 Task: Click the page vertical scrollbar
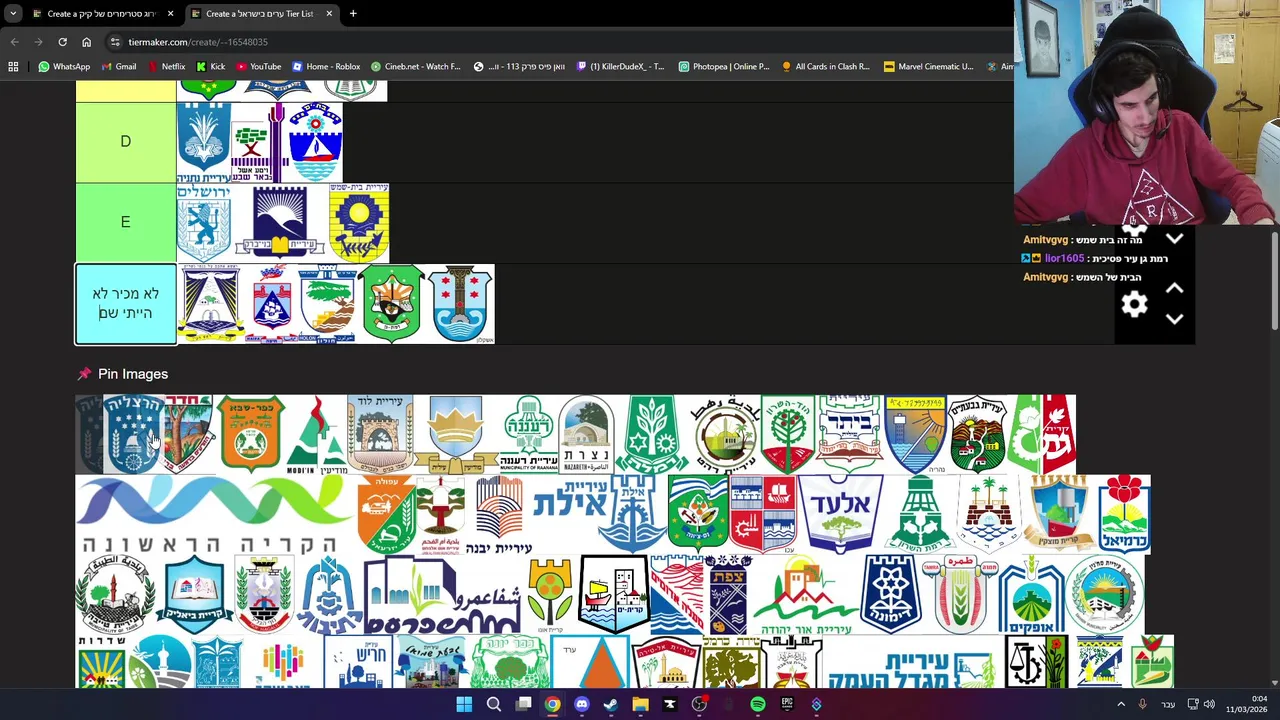pyautogui.click(x=1274, y=280)
